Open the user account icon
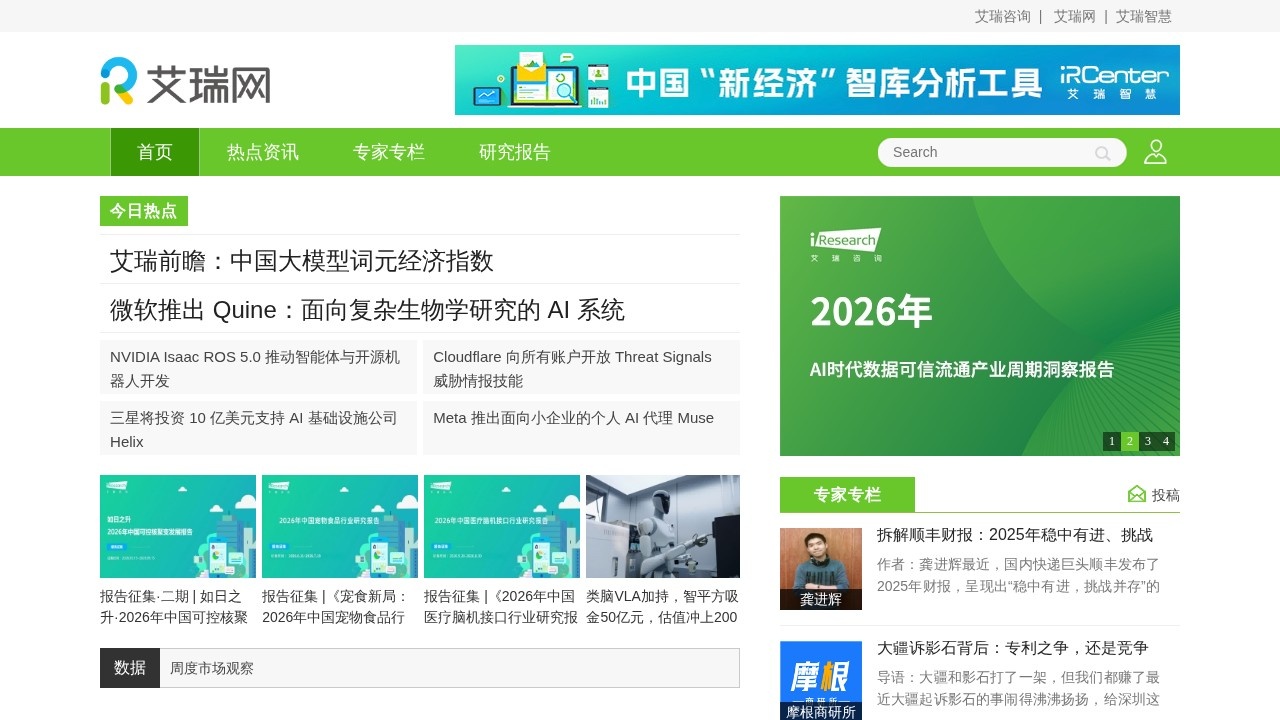Screen dimensions: 1280x720 (1155, 152)
